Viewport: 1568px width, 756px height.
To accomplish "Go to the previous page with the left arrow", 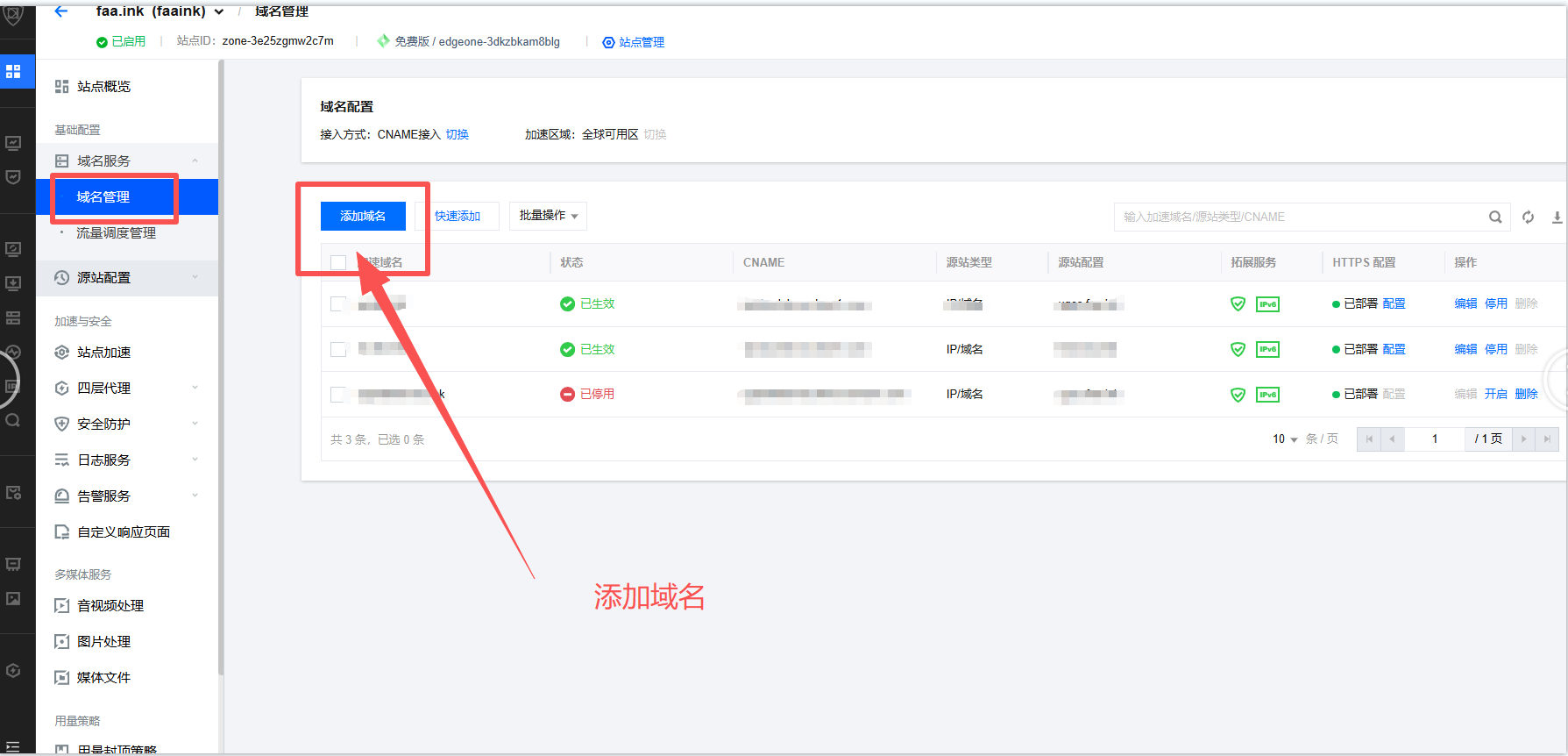I will [1392, 439].
